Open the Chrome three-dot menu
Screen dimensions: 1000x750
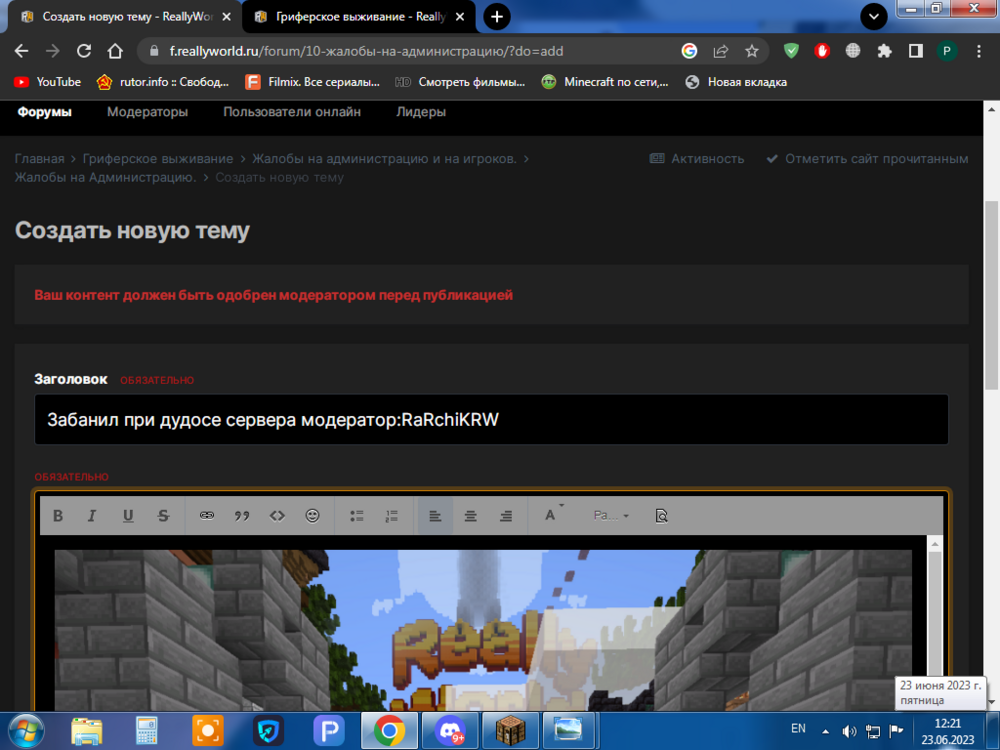click(x=979, y=51)
